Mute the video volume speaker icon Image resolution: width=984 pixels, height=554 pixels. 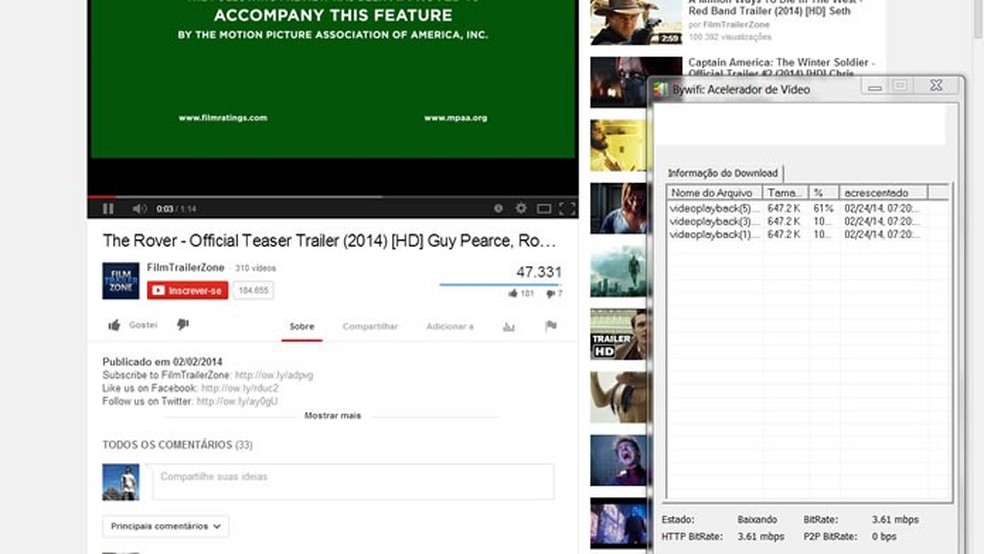click(139, 208)
